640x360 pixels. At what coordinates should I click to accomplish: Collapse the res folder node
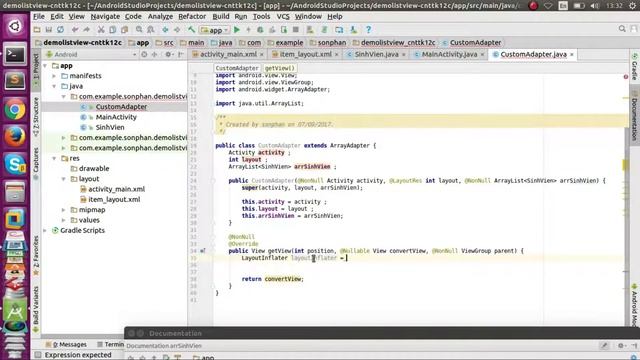pyautogui.click(x=54, y=158)
